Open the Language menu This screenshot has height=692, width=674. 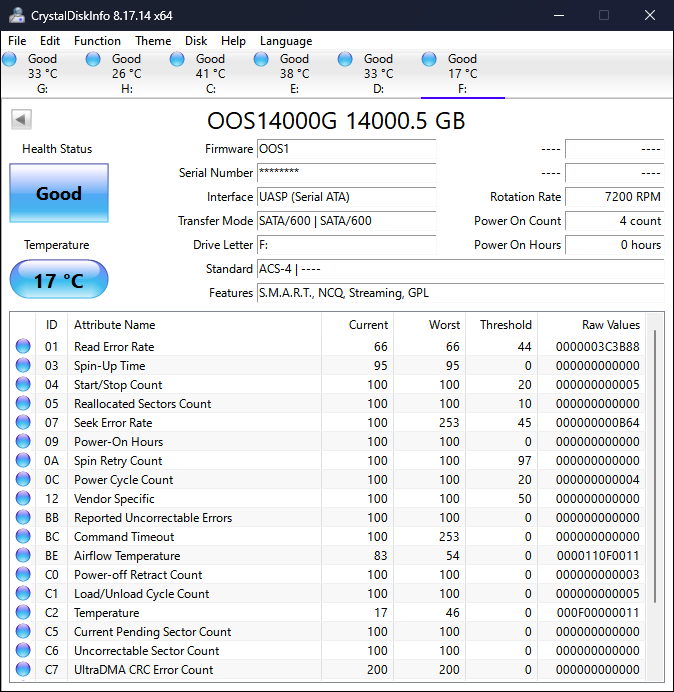click(286, 41)
